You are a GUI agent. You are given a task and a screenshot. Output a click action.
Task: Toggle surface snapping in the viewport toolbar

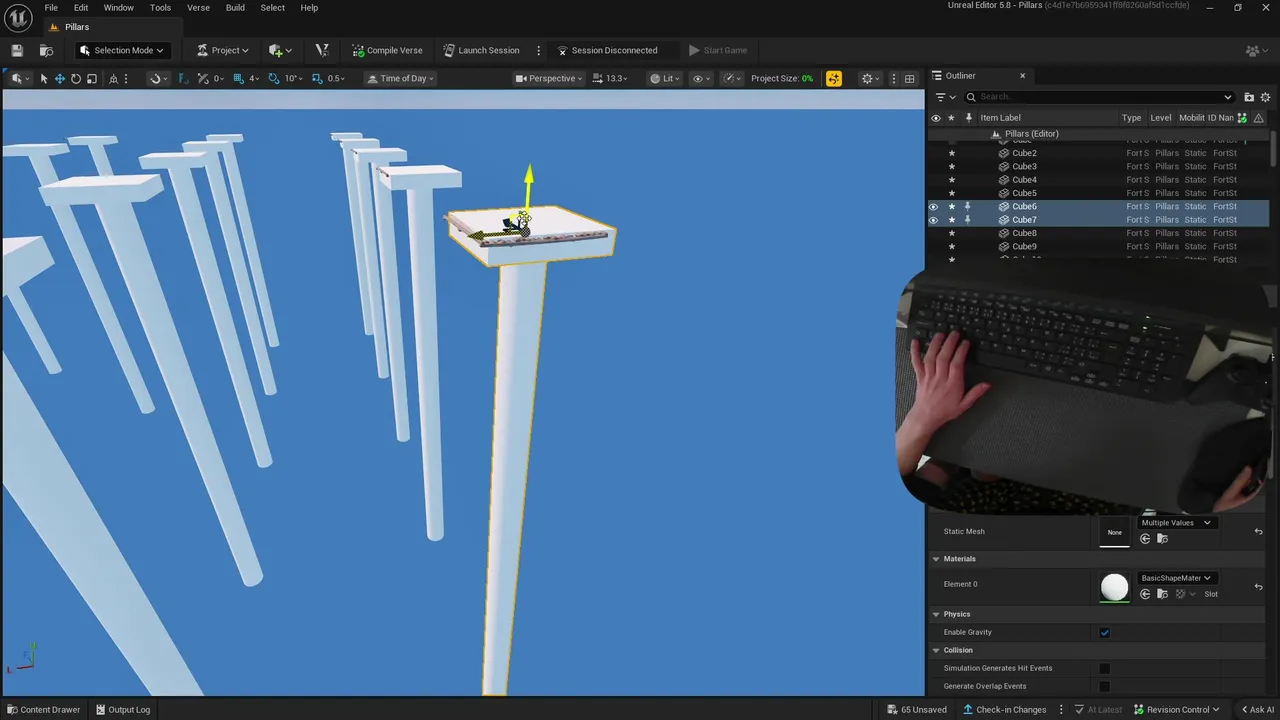click(203, 78)
